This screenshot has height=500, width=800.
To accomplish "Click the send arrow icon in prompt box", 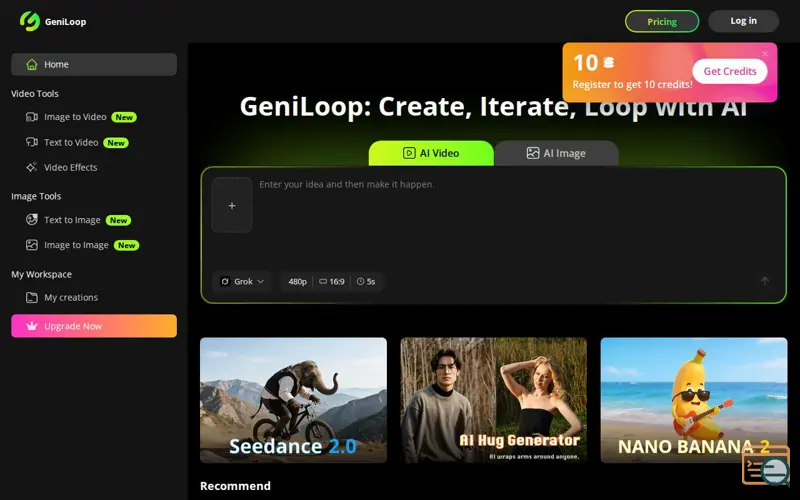I will click(765, 281).
